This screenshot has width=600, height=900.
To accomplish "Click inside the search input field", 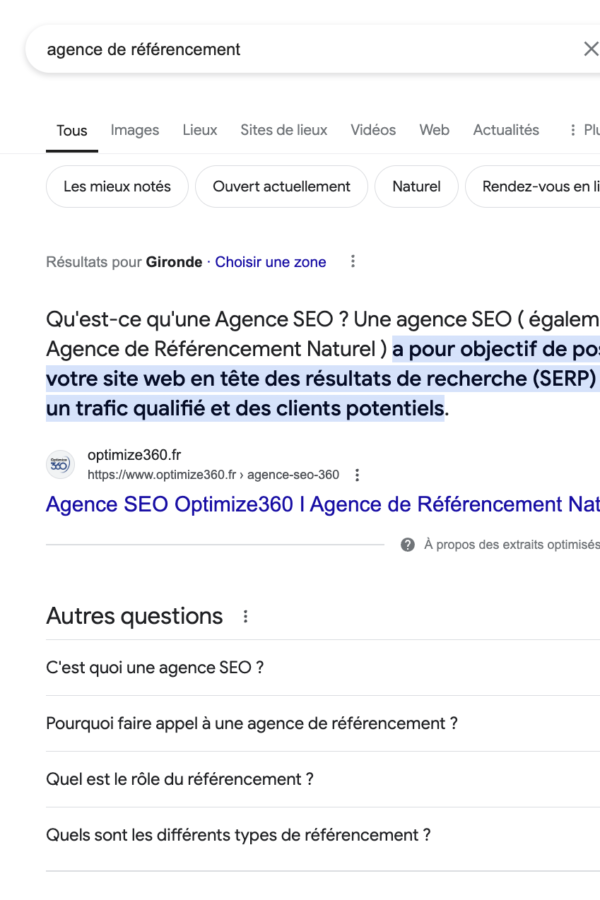I will click(300, 49).
